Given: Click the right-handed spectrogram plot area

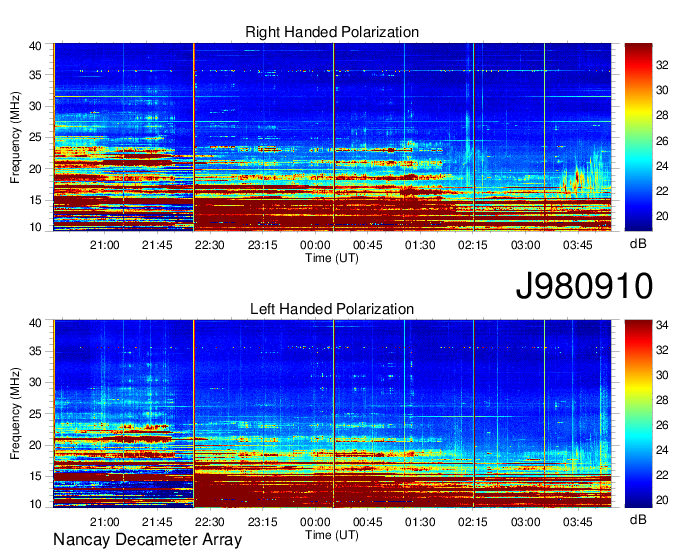Looking at the screenshot, I should (332, 137).
